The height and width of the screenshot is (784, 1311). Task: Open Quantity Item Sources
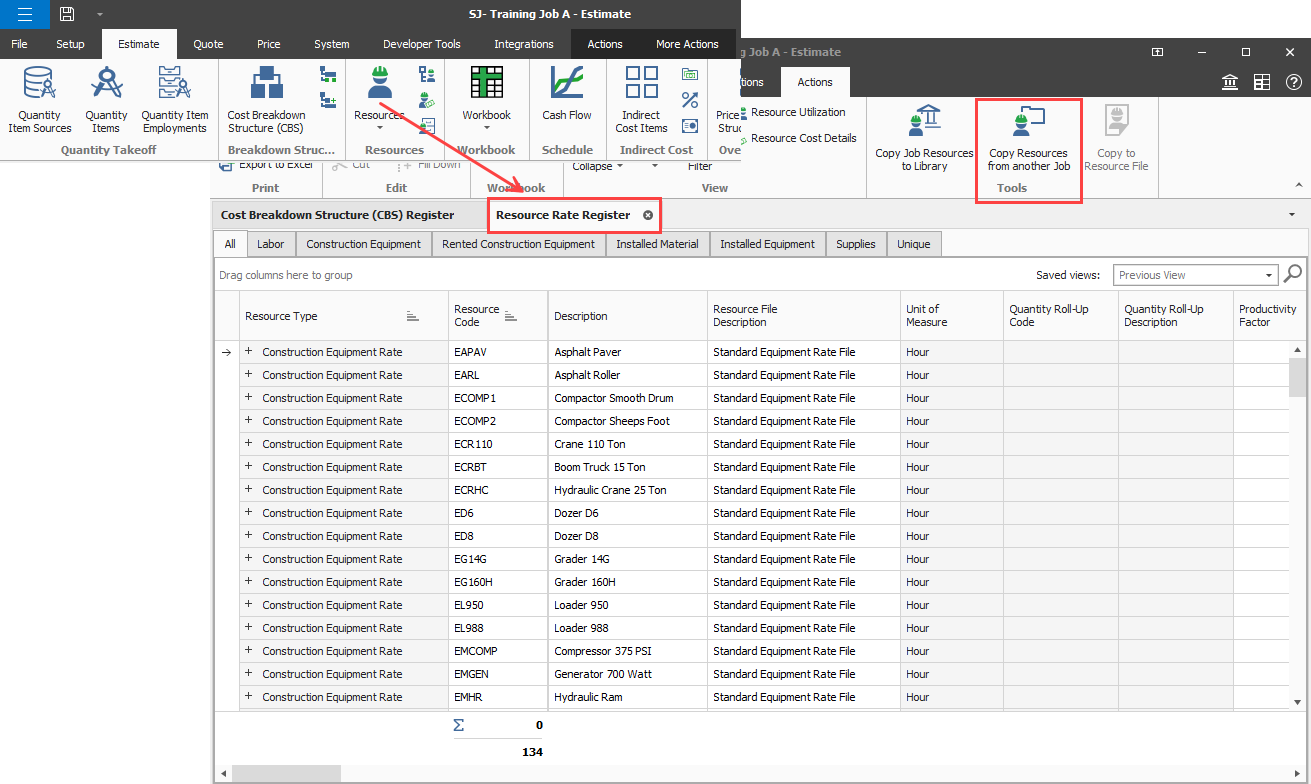pyautogui.click(x=40, y=99)
